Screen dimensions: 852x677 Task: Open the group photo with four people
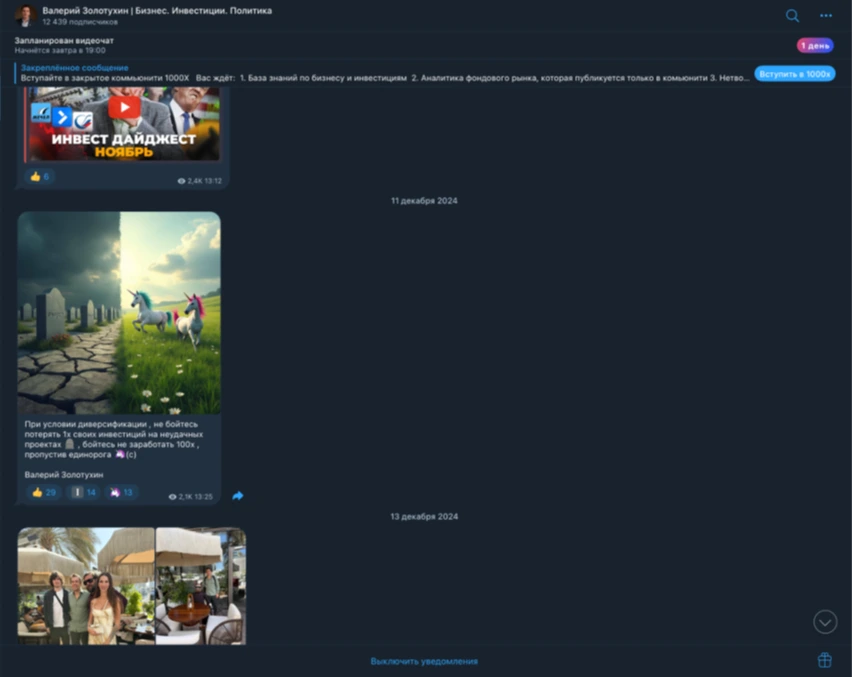point(86,586)
